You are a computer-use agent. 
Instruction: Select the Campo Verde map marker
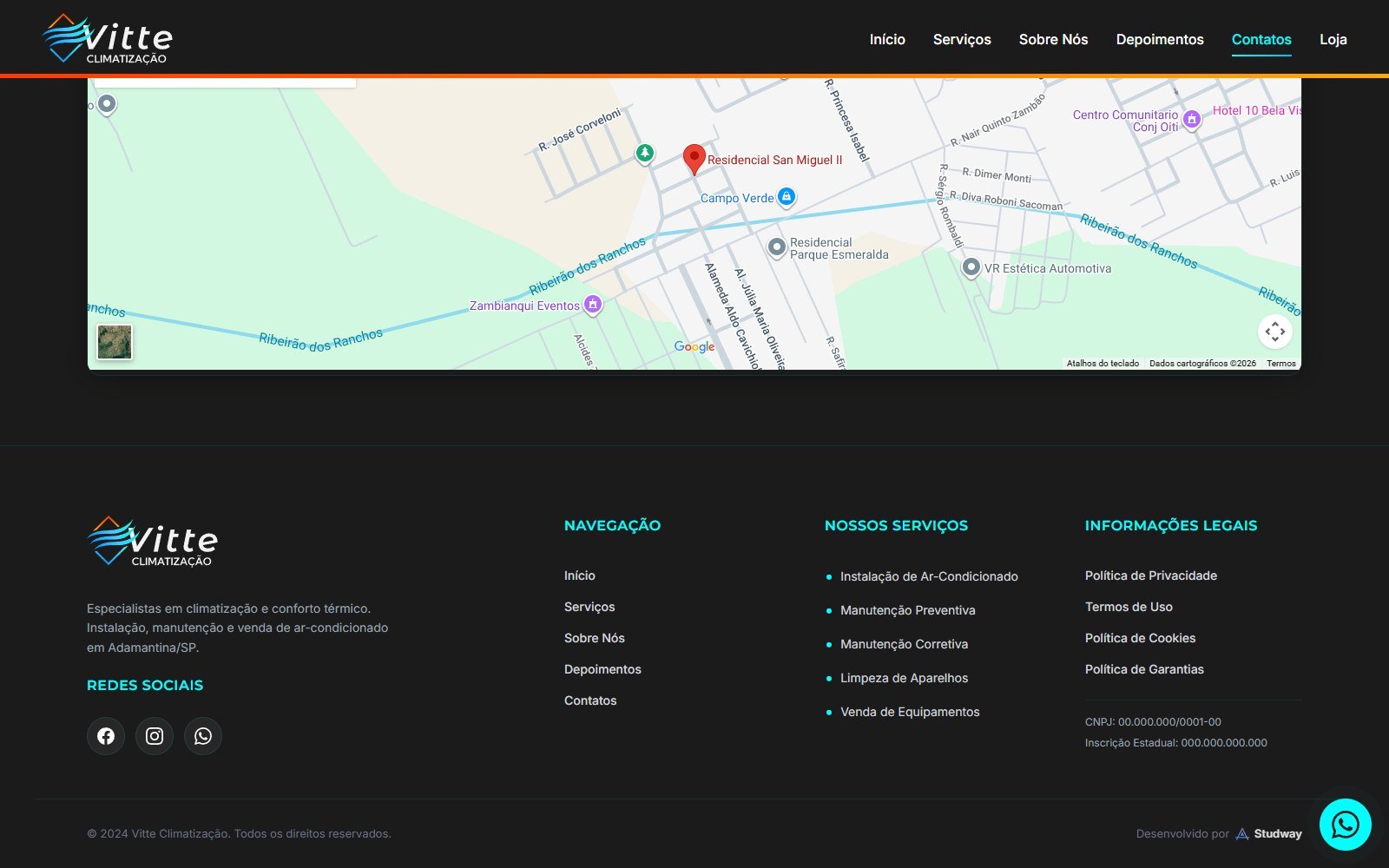pyautogui.click(x=786, y=197)
